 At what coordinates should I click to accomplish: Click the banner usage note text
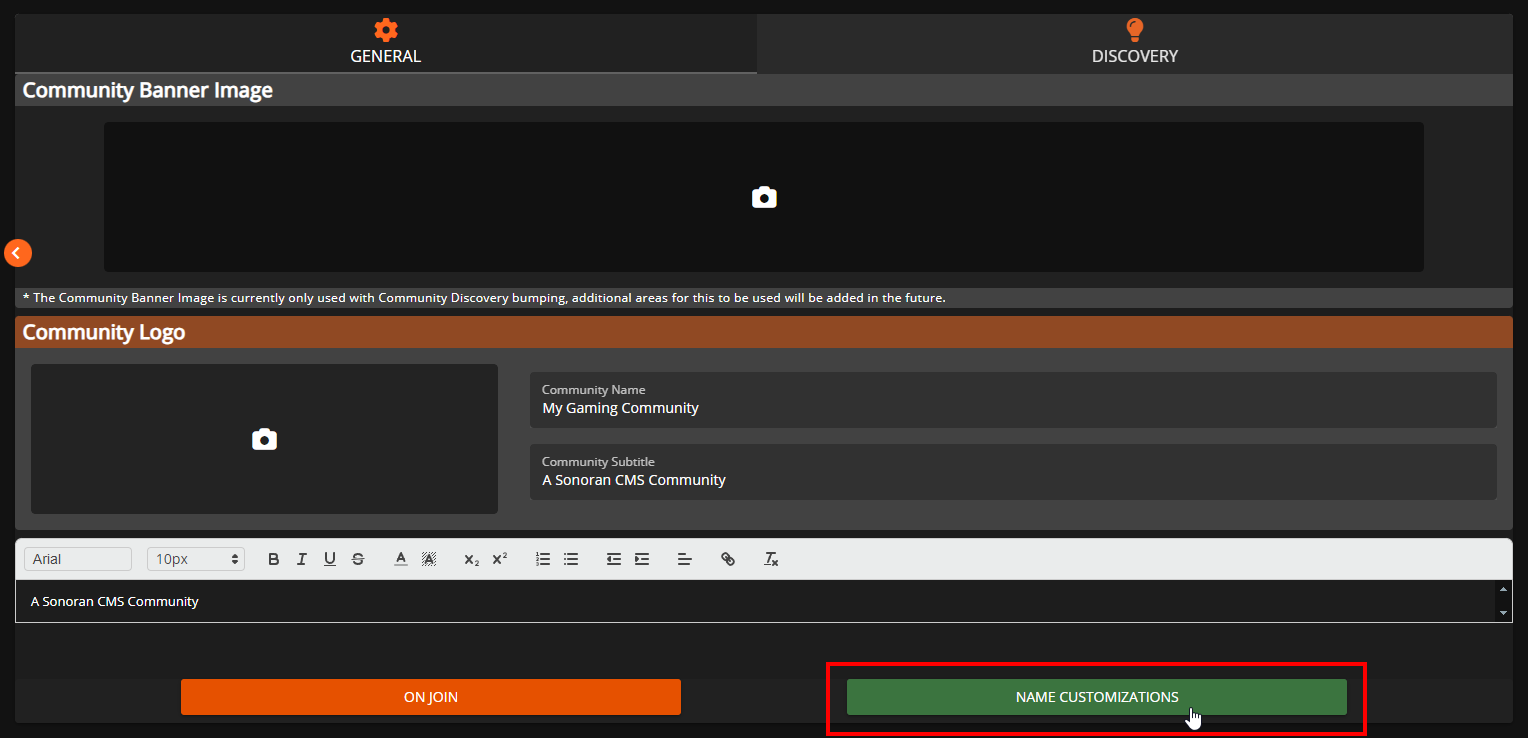click(484, 298)
